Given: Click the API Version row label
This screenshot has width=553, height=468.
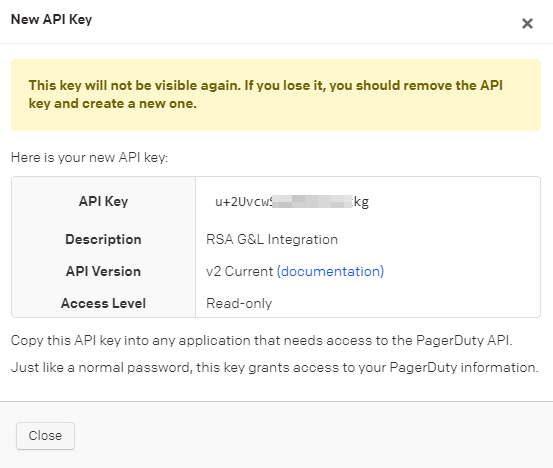Looking at the screenshot, I should (103, 271).
